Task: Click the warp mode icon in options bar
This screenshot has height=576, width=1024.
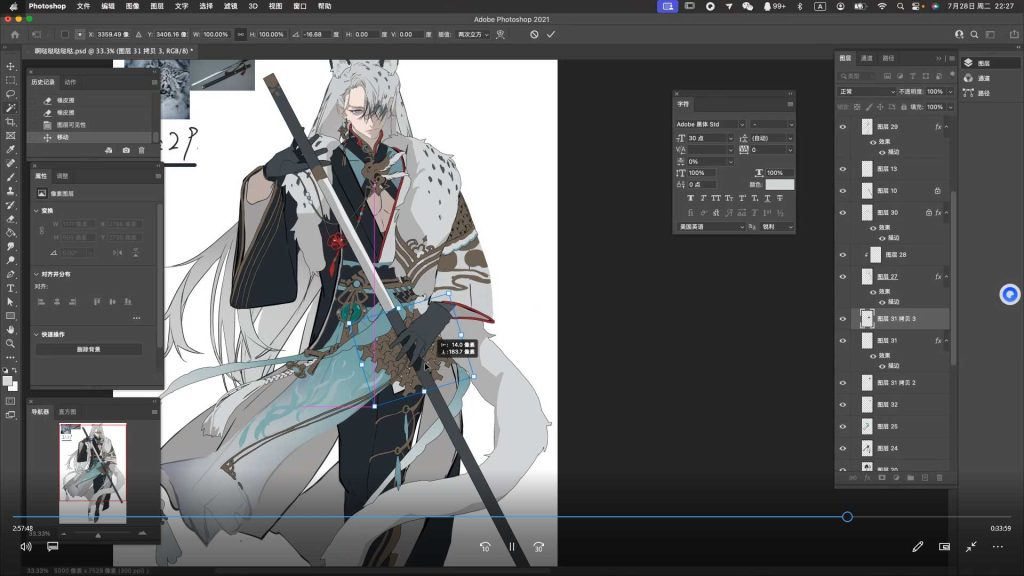Action: 500,35
